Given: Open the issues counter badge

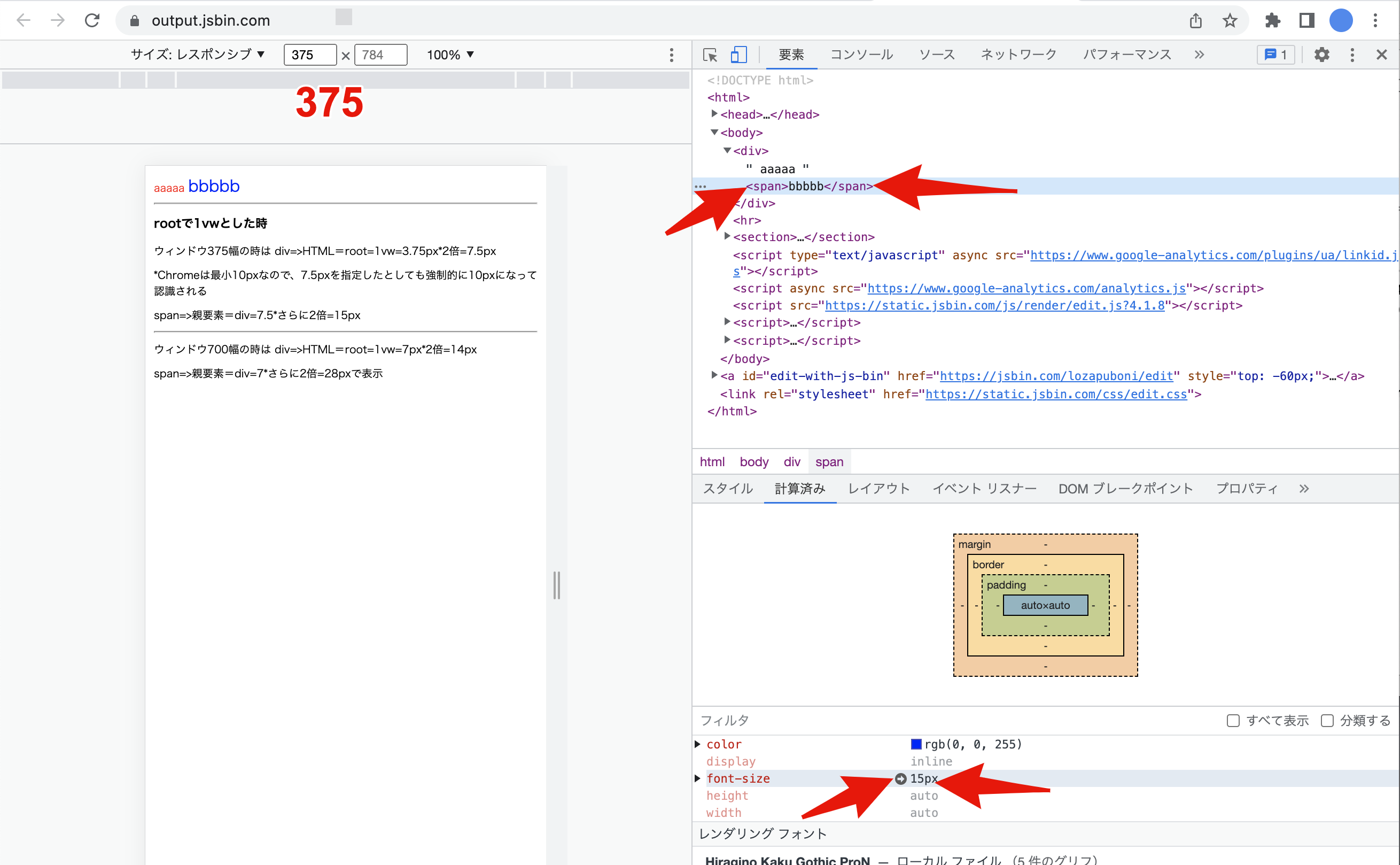Looking at the screenshot, I should [x=1275, y=55].
